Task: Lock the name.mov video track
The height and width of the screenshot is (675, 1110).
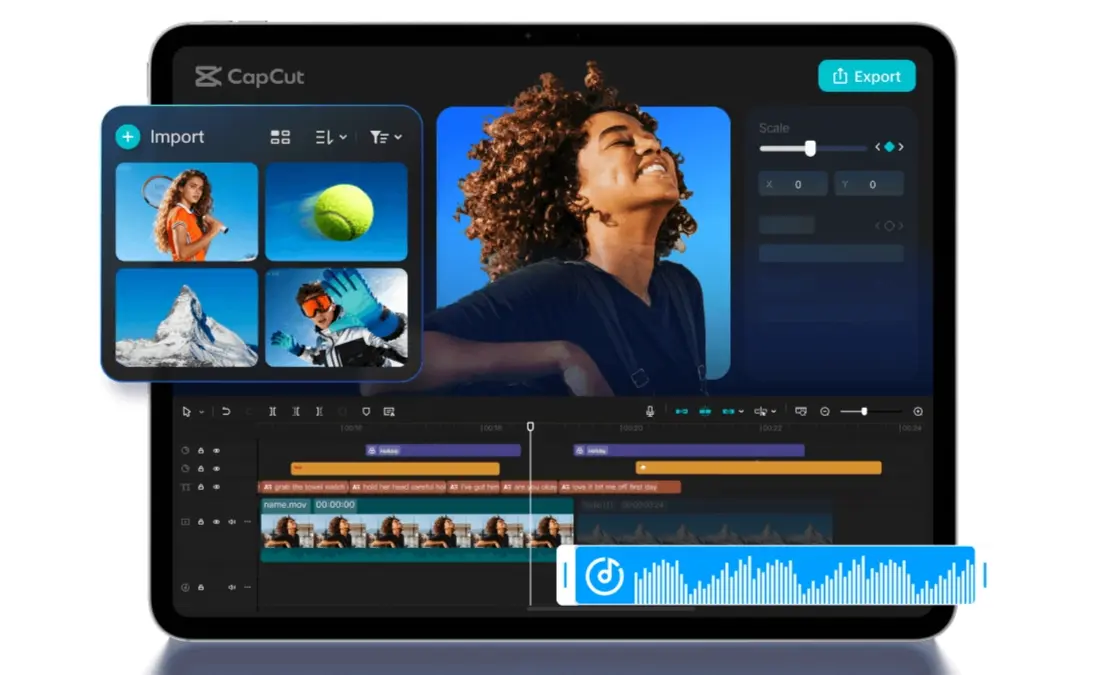Action: pos(201,521)
